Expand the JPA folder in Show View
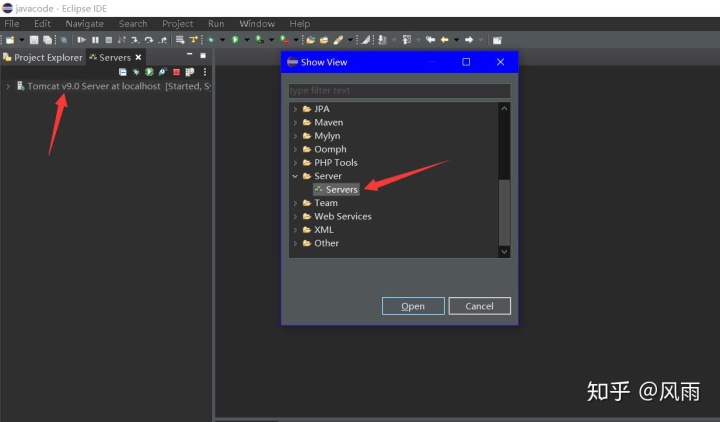720x422 pixels. click(295, 109)
